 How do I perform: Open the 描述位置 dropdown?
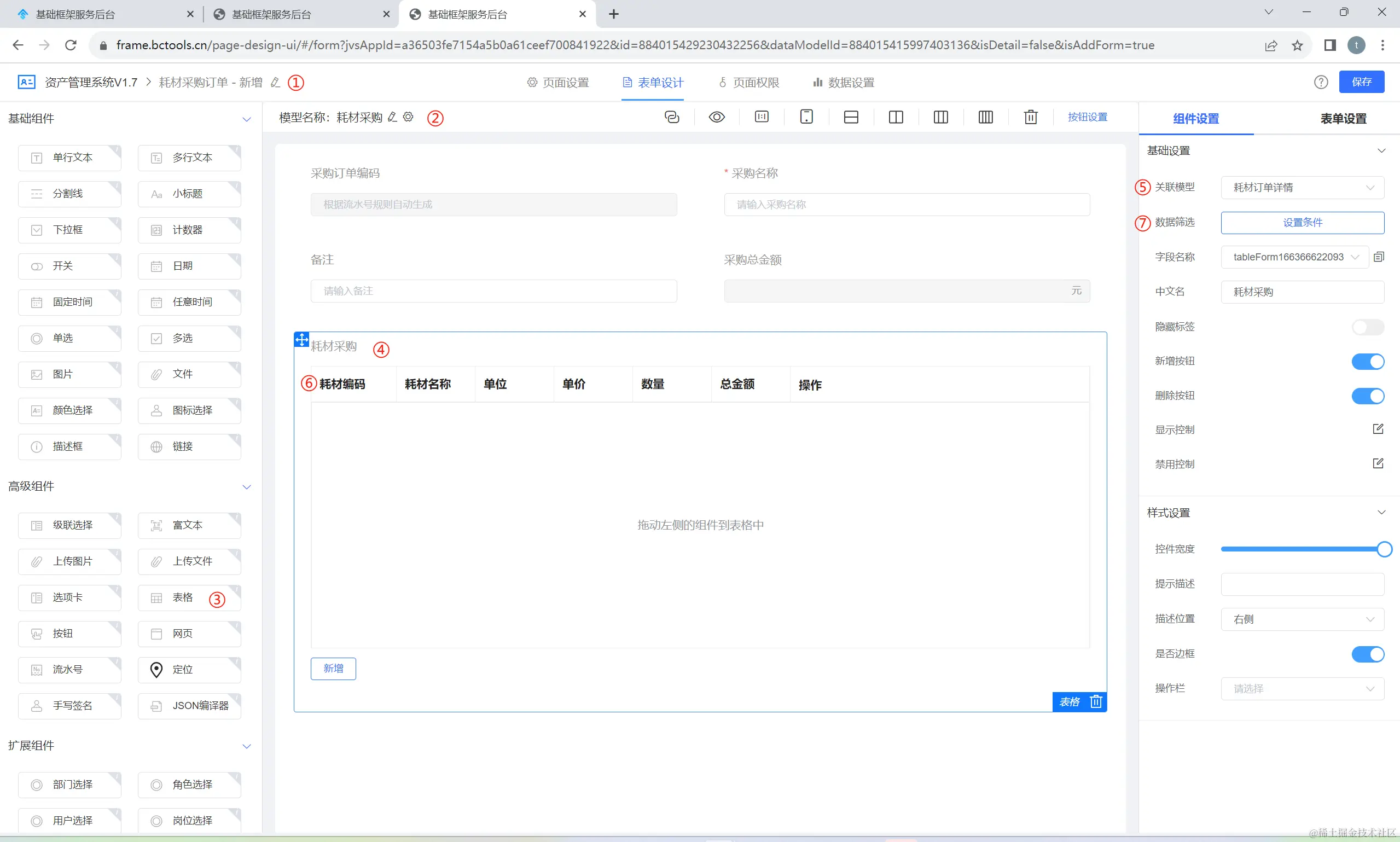[1302, 619]
